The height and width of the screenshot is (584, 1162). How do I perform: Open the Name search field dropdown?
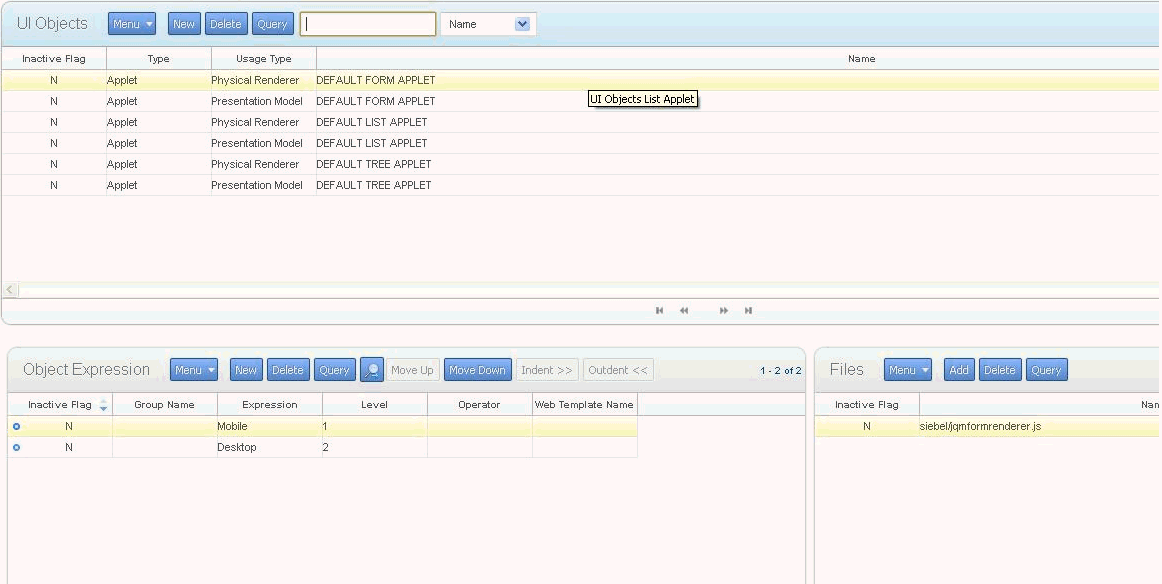pos(522,24)
